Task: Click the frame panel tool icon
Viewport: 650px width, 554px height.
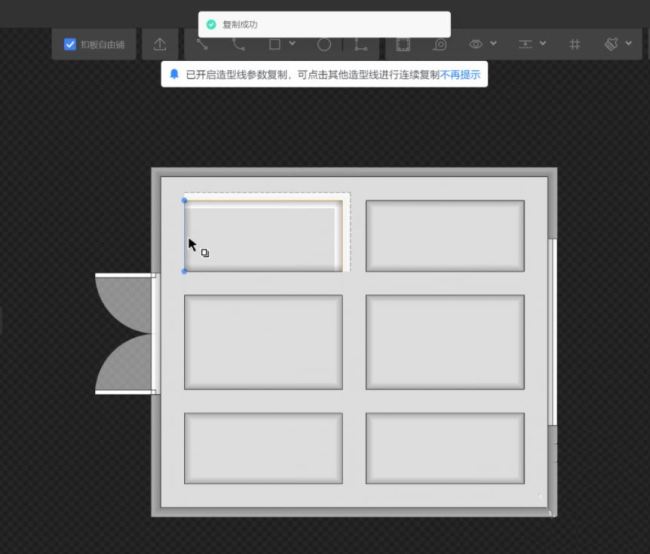Action: [x=403, y=45]
